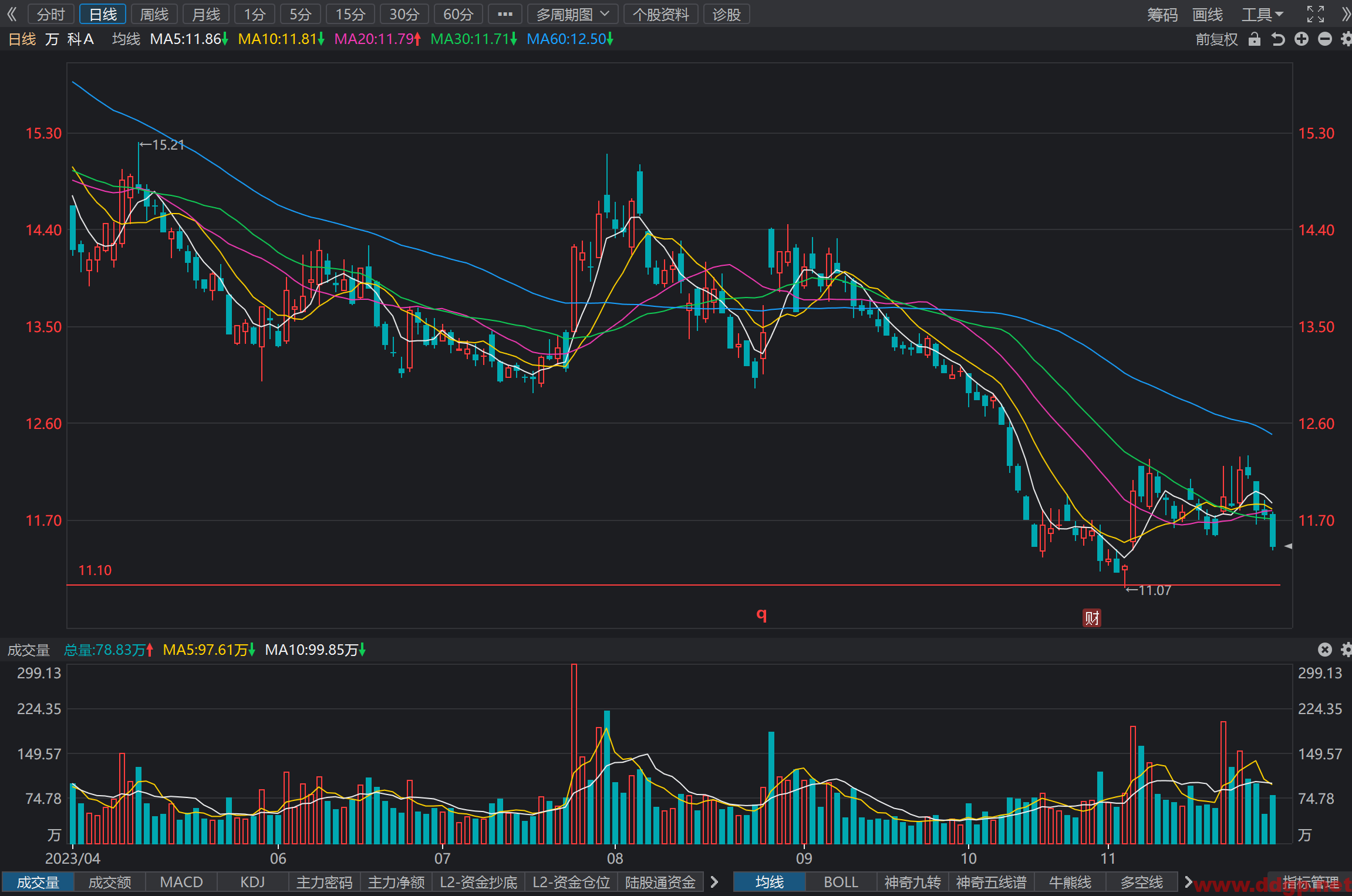Select the 15分 period
Viewport: 1352px width, 896px height.
point(350,14)
